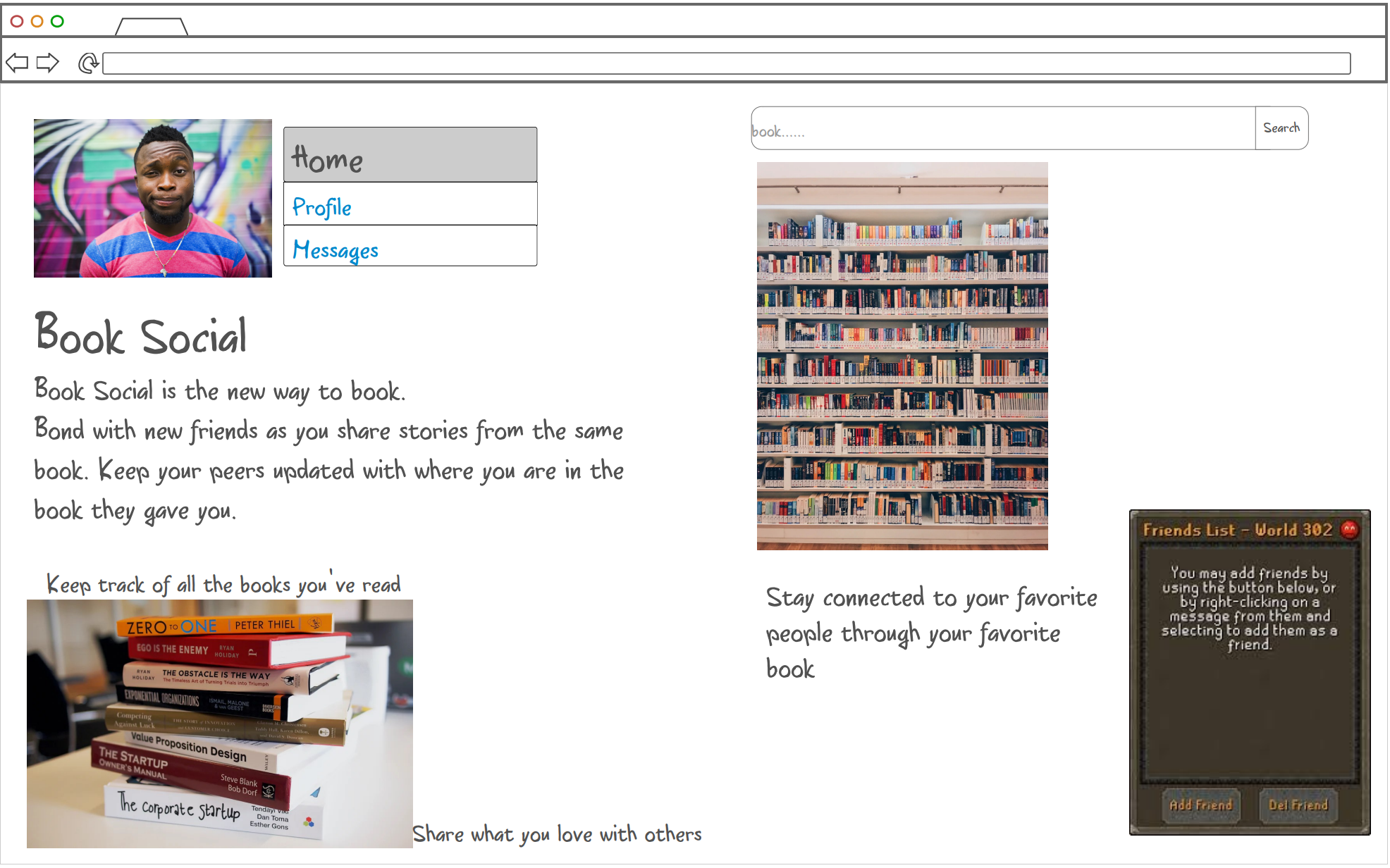Hit the Search button
Image resolution: width=1390 pixels, height=868 pixels.
pos(1281,128)
